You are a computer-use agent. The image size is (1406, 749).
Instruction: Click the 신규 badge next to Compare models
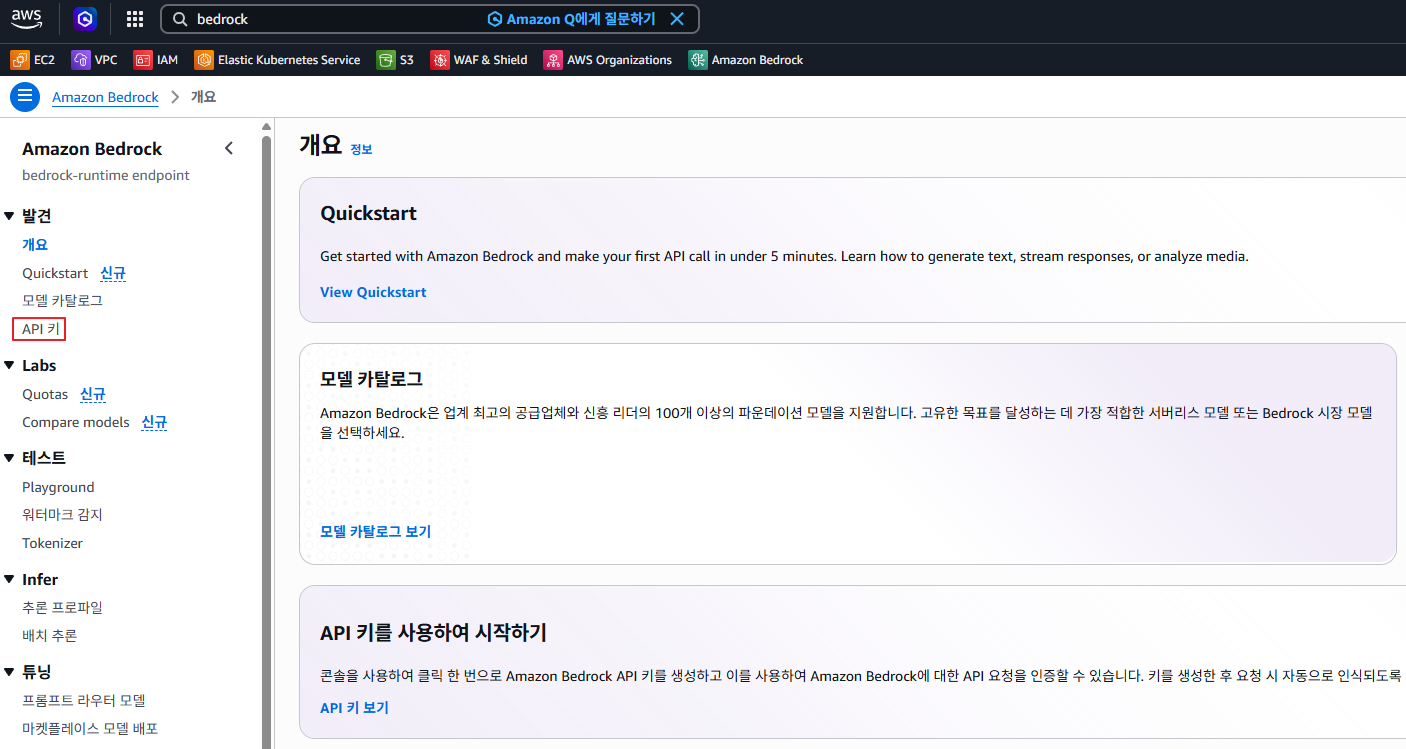pyautogui.click(x=154, y=422)
